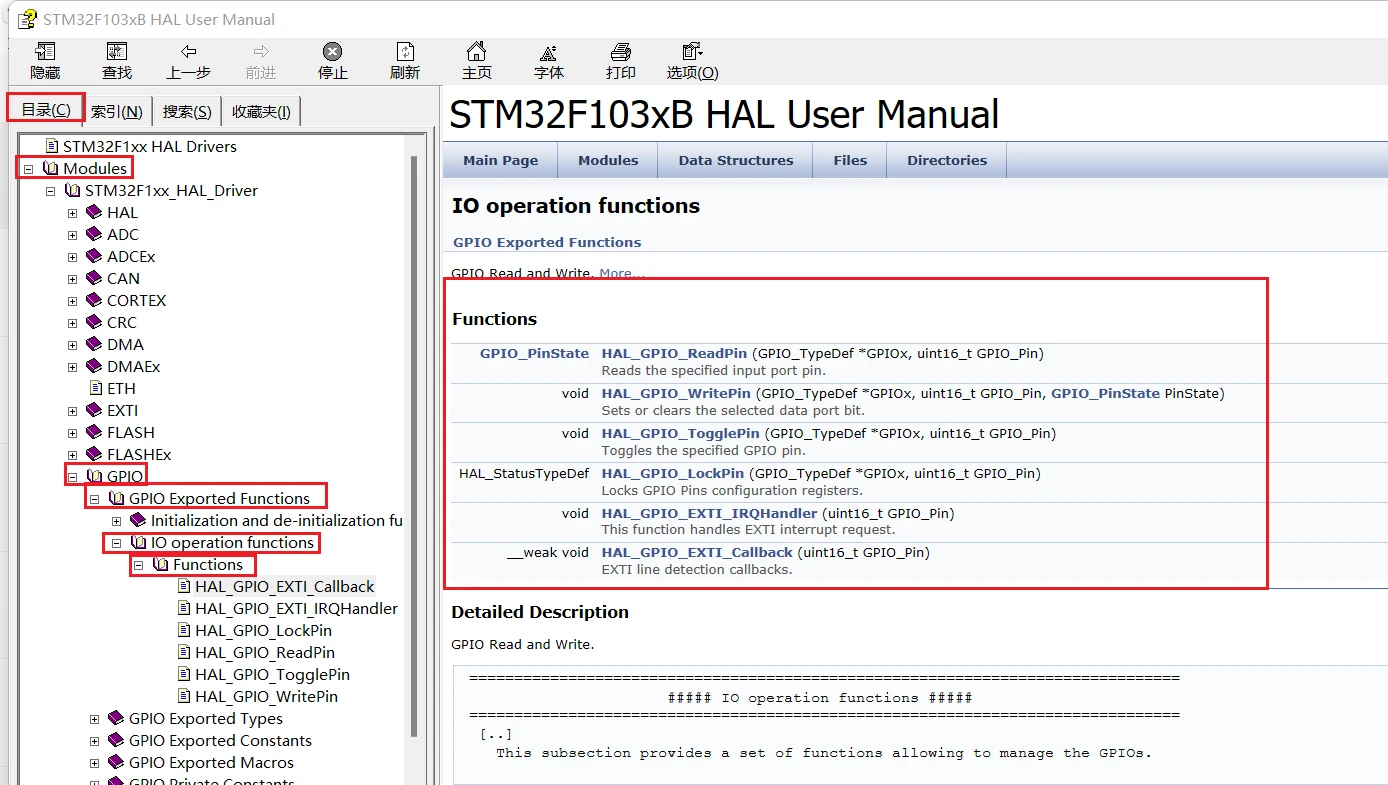
Task: Expand the GPIO Exported Constants node
Action: coord(94,741)
